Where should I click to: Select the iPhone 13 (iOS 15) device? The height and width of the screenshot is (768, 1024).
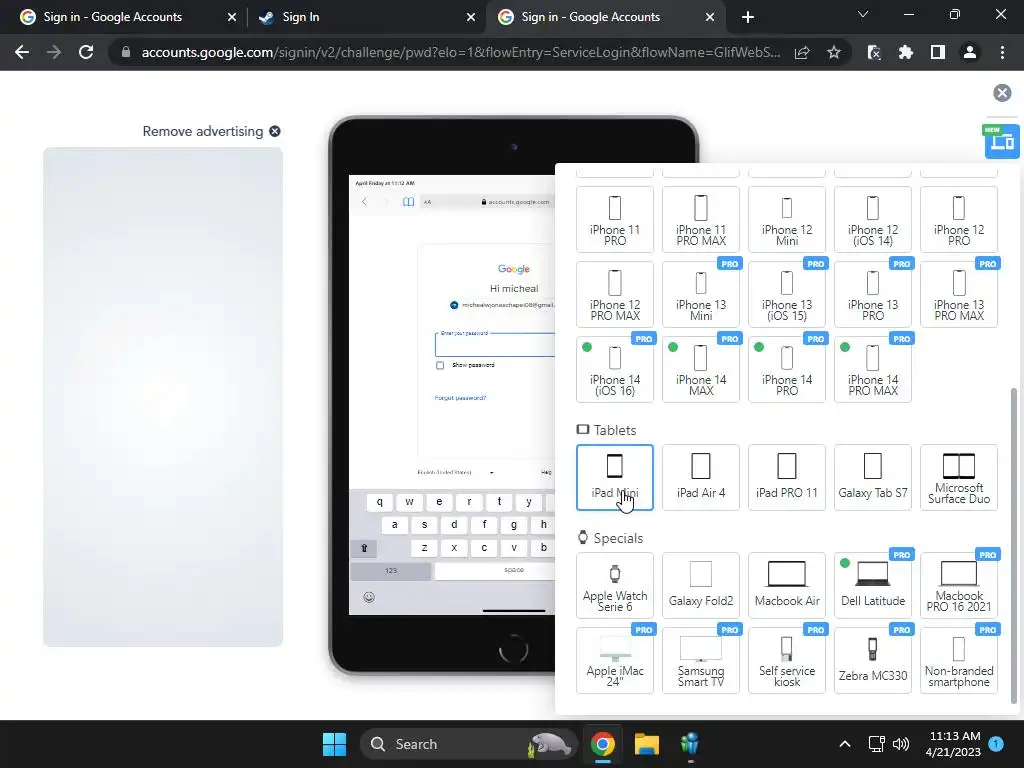[787, 295]
